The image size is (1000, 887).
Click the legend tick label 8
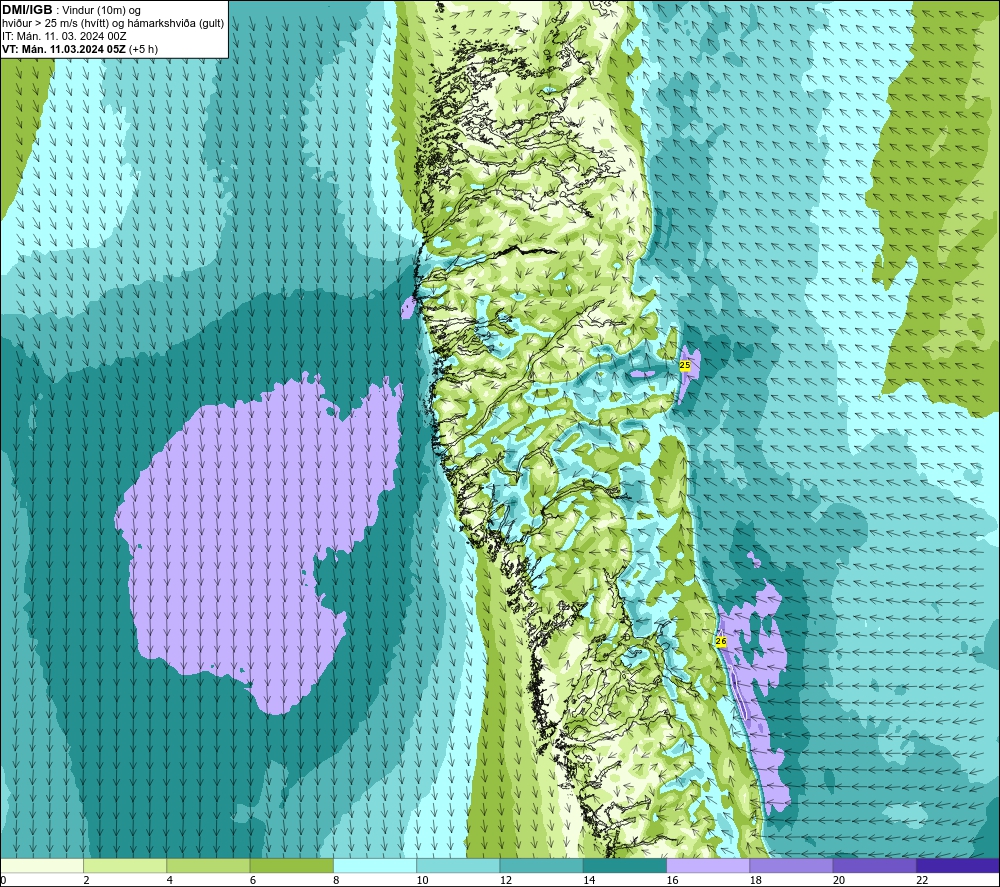tap(336, 880)
